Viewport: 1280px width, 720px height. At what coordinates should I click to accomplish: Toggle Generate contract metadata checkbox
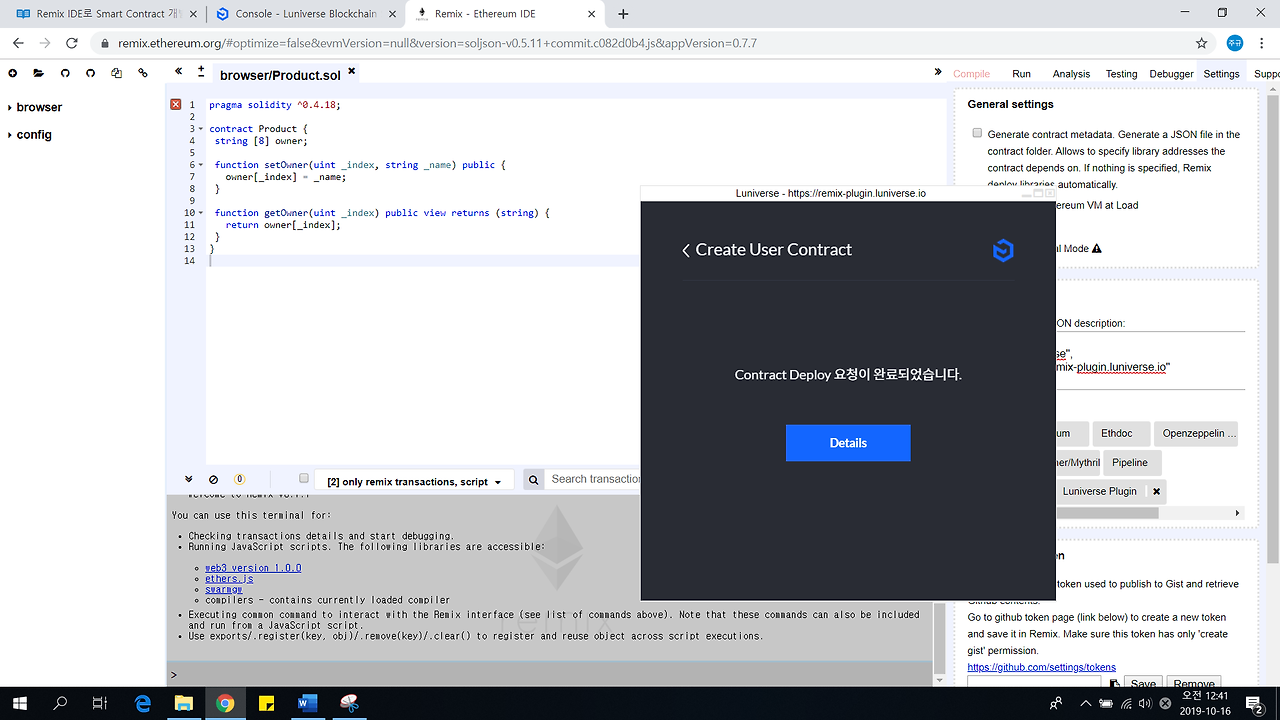tap(977, 133)
